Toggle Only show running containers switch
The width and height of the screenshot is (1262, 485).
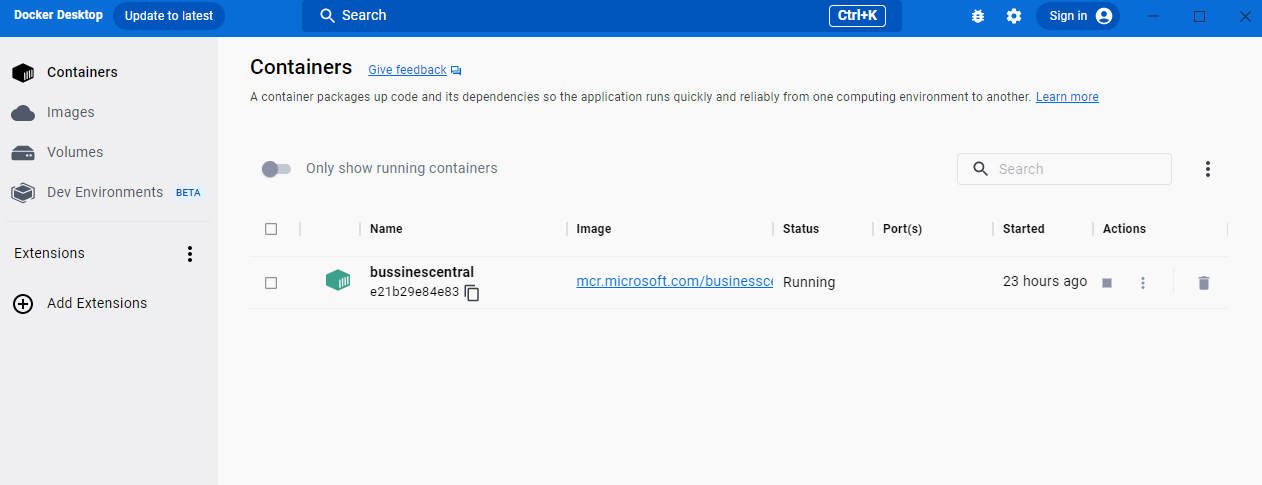(x=276, y=169)
